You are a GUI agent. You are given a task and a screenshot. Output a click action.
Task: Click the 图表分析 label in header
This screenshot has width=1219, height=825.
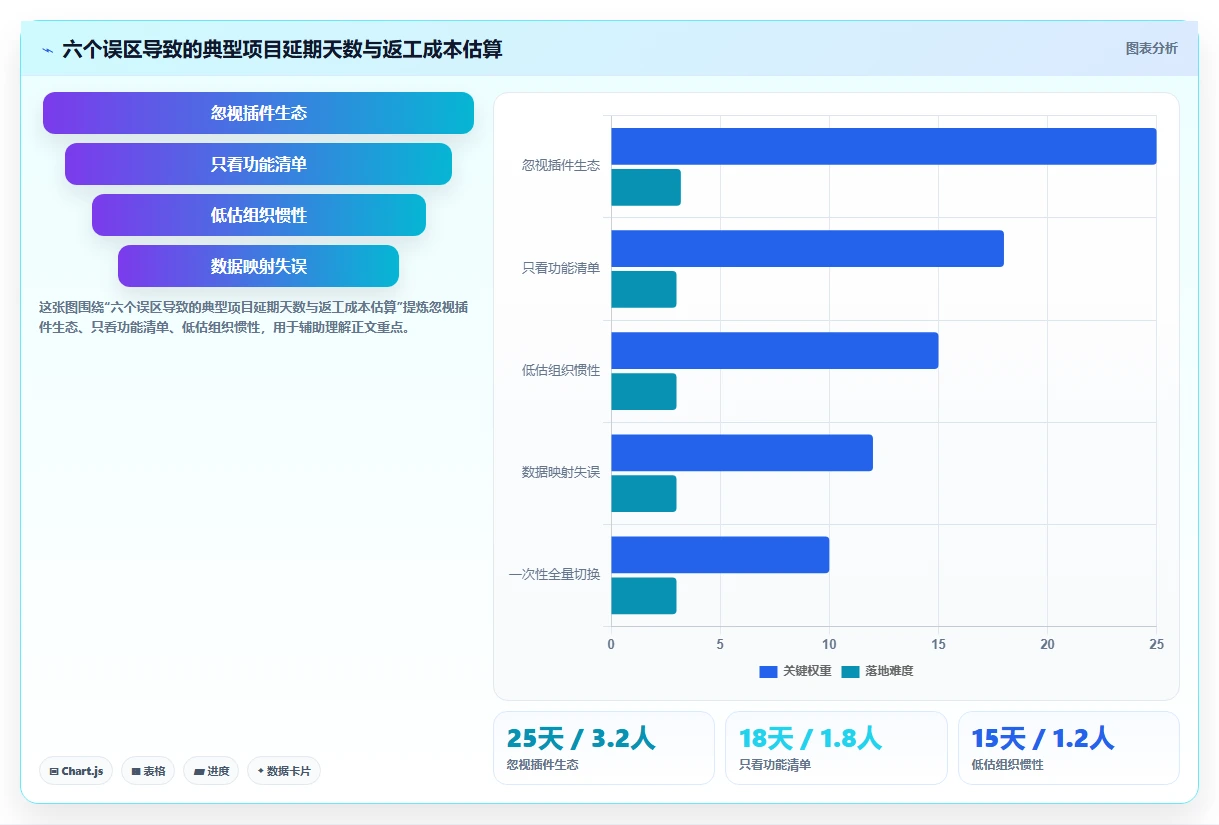1151,48
